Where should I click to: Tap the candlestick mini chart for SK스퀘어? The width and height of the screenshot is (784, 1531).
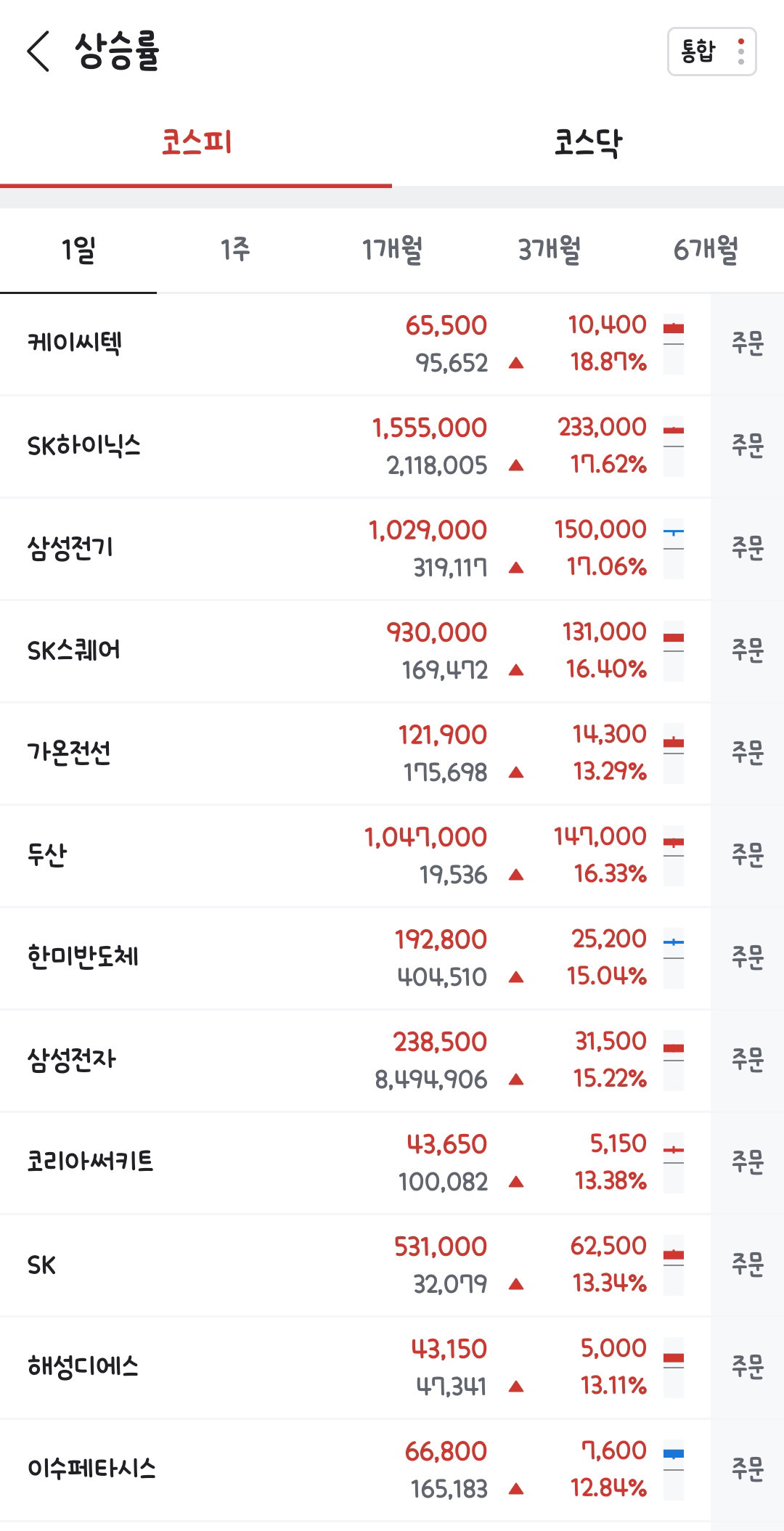click(674, 650)
